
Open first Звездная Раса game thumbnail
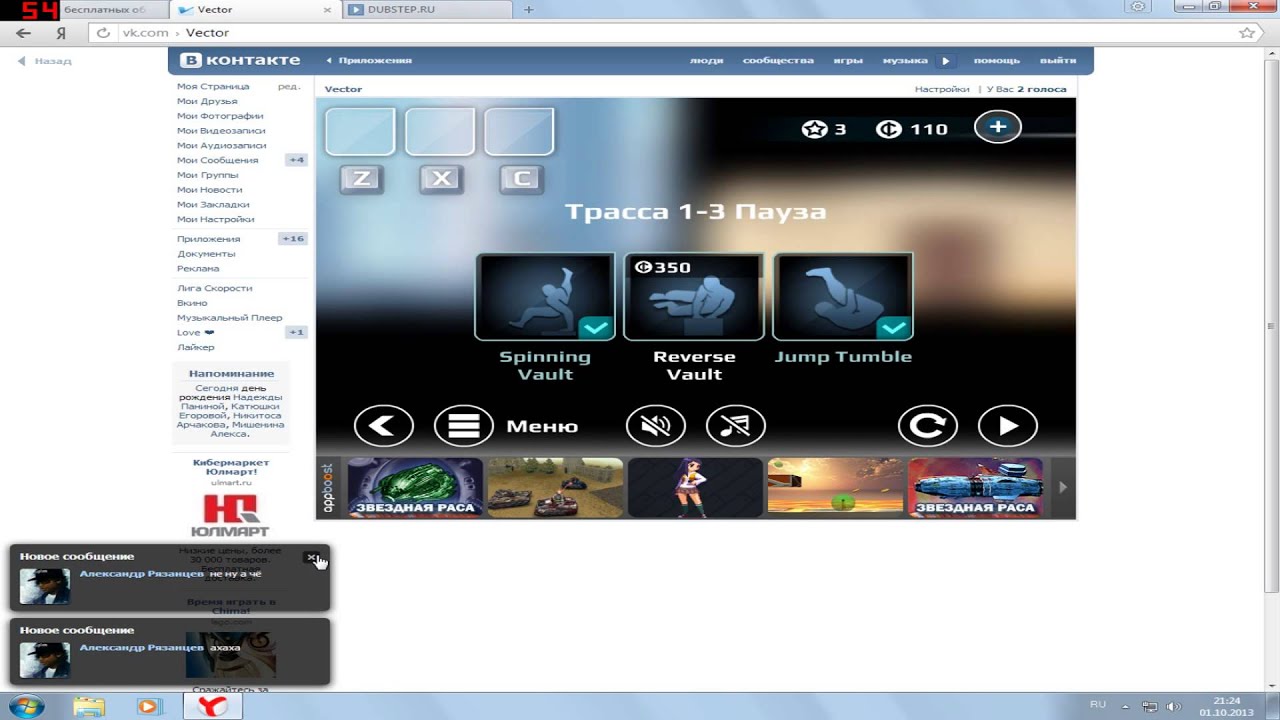[415, 488]
